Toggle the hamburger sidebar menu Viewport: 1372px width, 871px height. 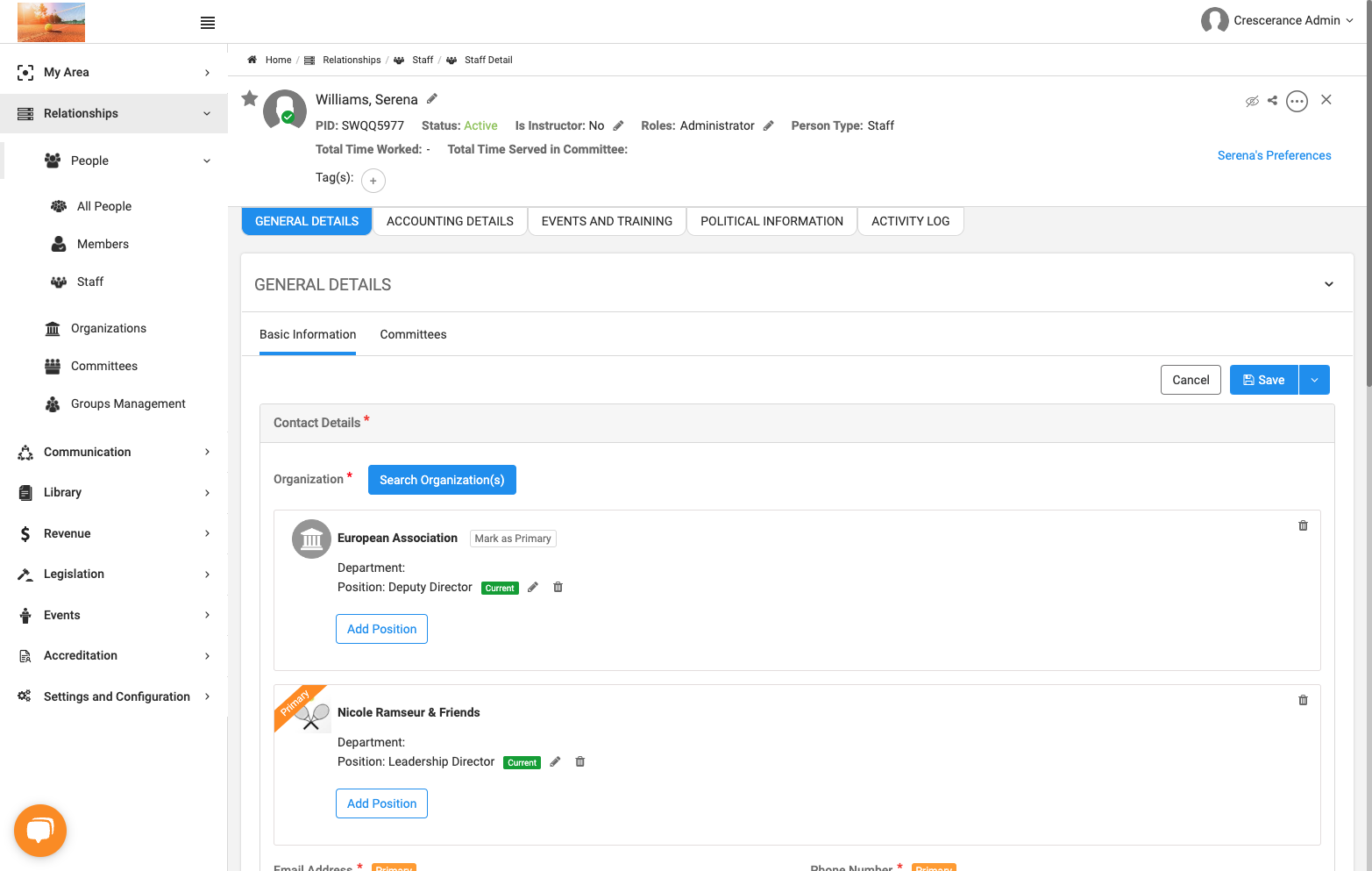click(208, 23)
